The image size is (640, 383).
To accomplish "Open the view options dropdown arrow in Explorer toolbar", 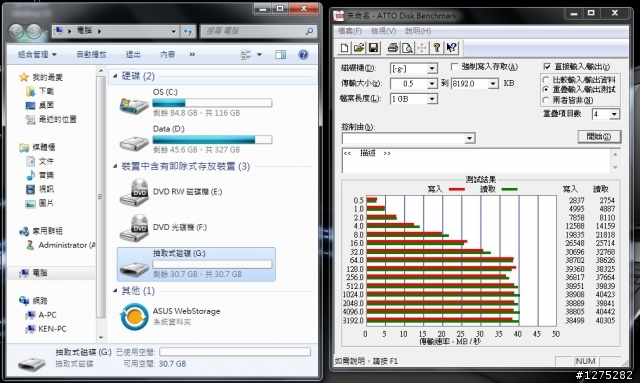I will tap(259, 54).
